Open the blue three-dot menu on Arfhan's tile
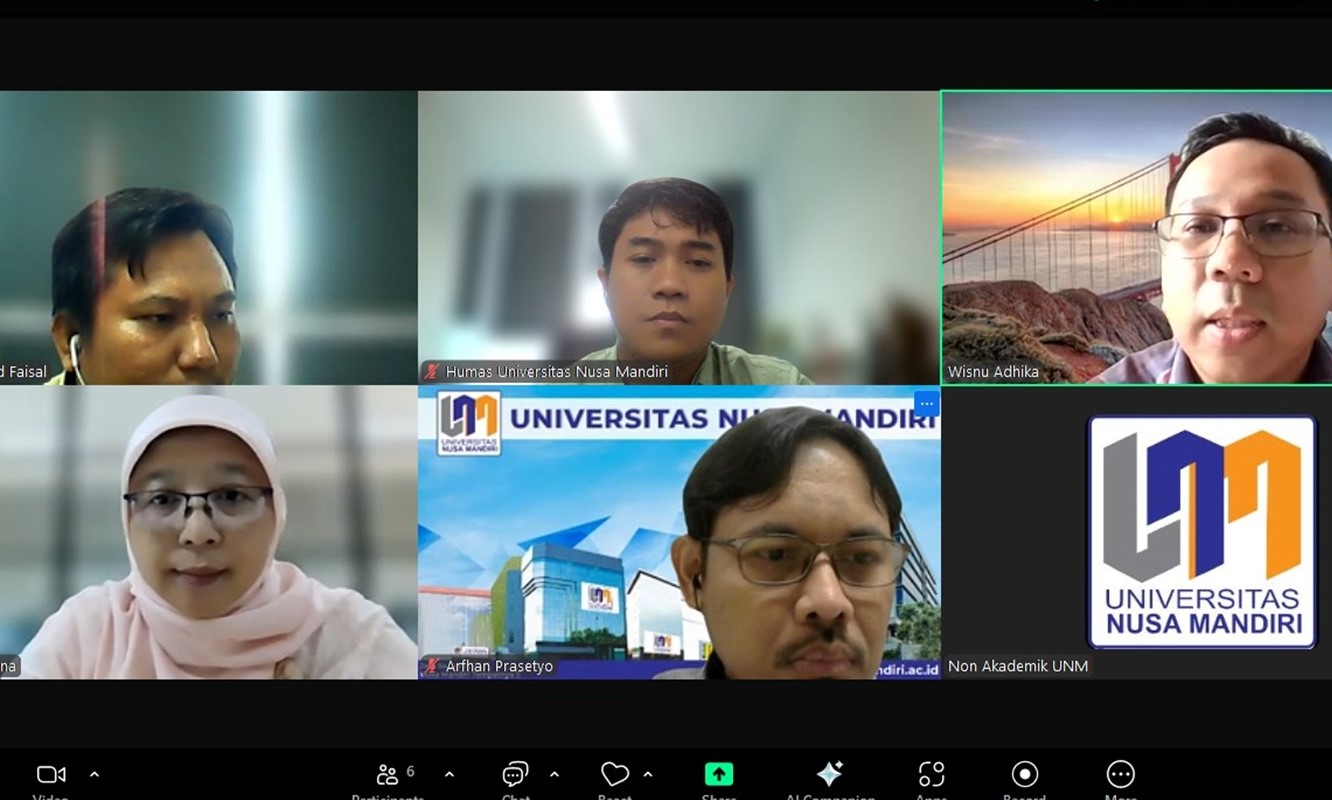The height and width of the screenshot is (800, 1332). coord(927,404)
